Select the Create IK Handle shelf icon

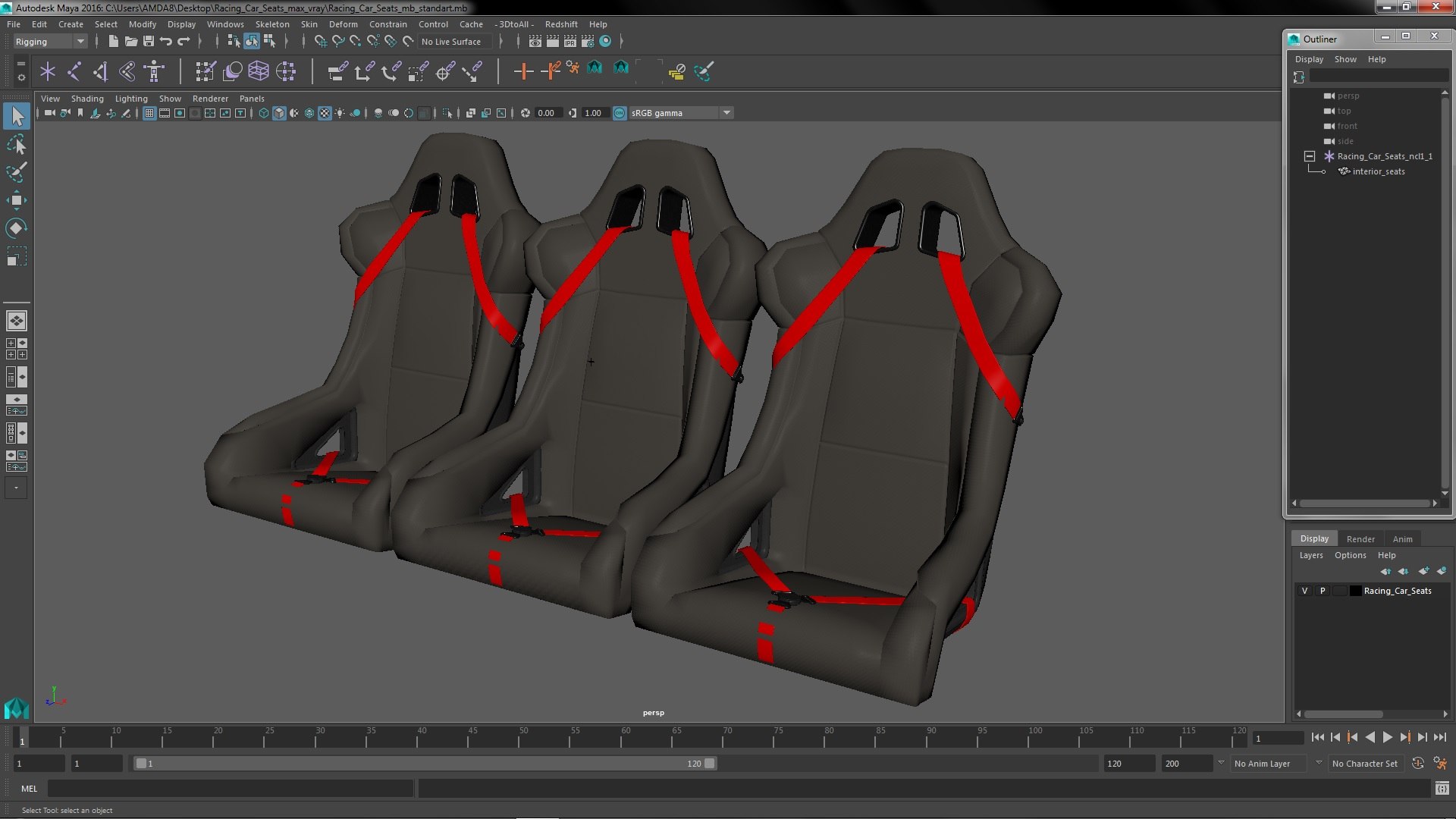point(100,71)
